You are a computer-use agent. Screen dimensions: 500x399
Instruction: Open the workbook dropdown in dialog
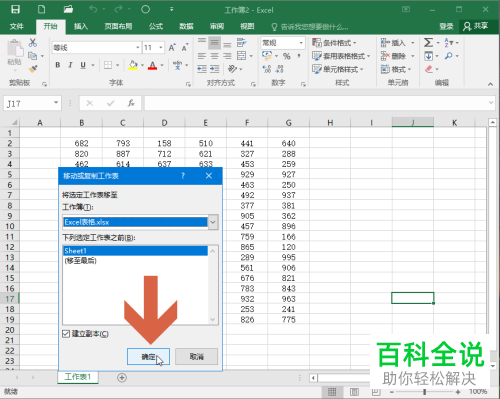pos(213,222)
